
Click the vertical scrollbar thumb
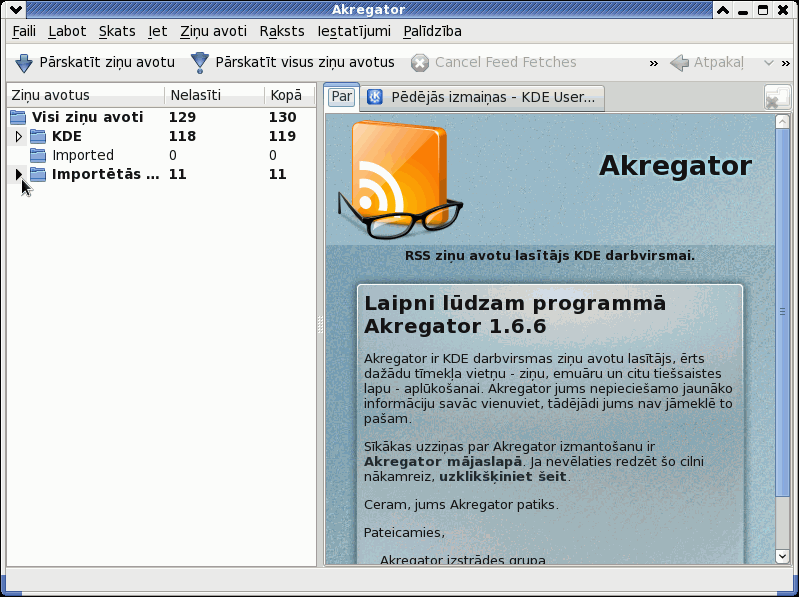(782, 312)
